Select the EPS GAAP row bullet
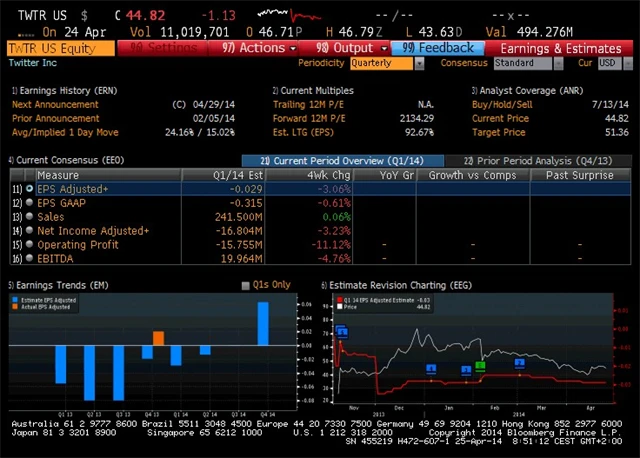Viewport: 640px width, 458px height. coord(29,202)
